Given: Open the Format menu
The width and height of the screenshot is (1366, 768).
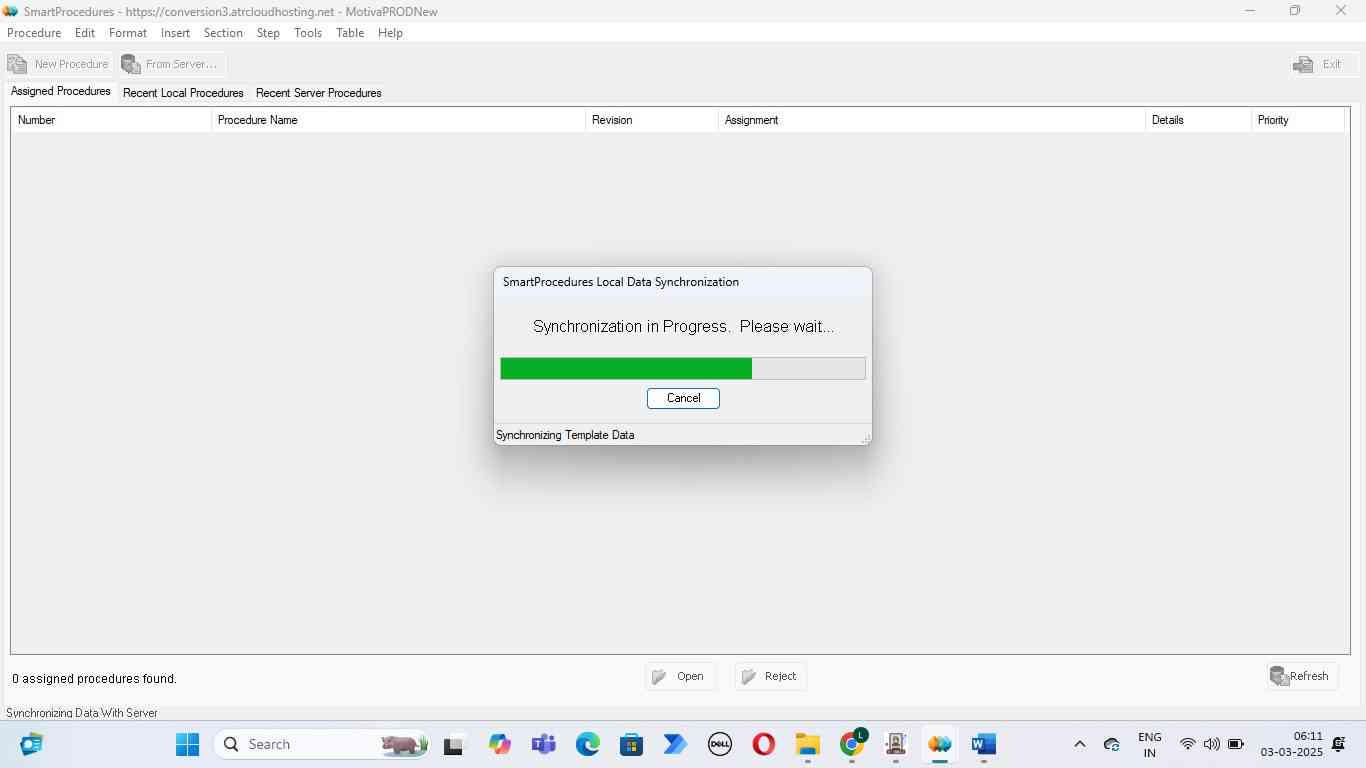Looking at the screenshot, I should (x=128, y=33).
